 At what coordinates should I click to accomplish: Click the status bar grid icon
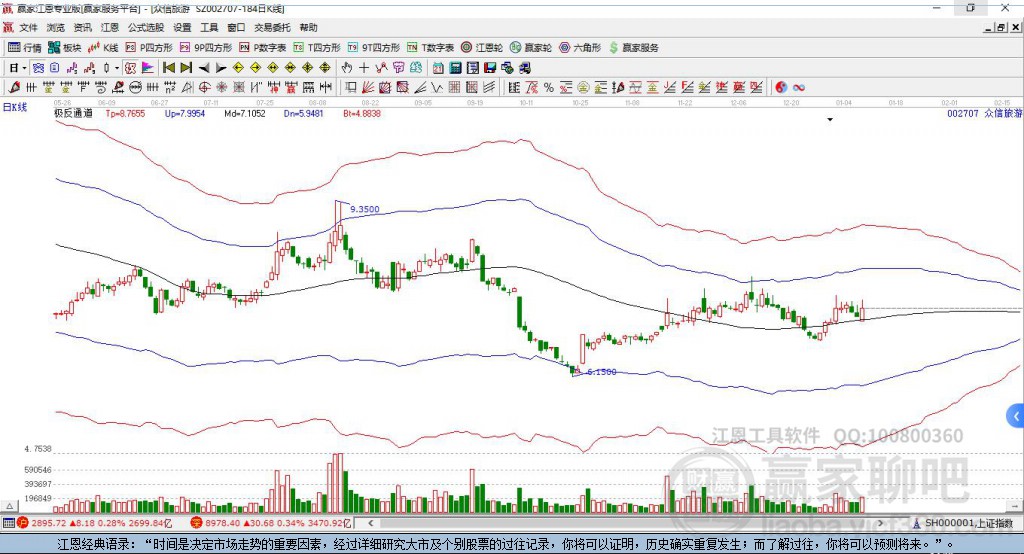click(x=8, y=523)
